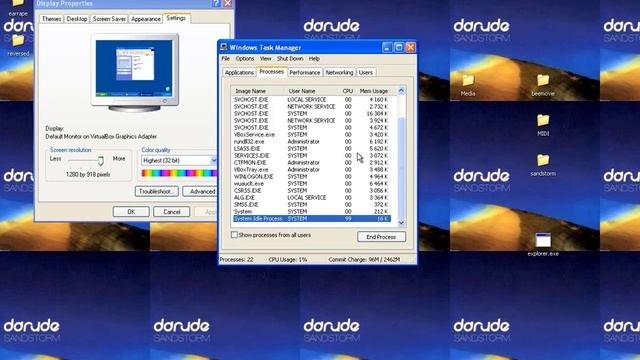
Task: Select the VBoxTray.exe process
Action: (311, 169)
